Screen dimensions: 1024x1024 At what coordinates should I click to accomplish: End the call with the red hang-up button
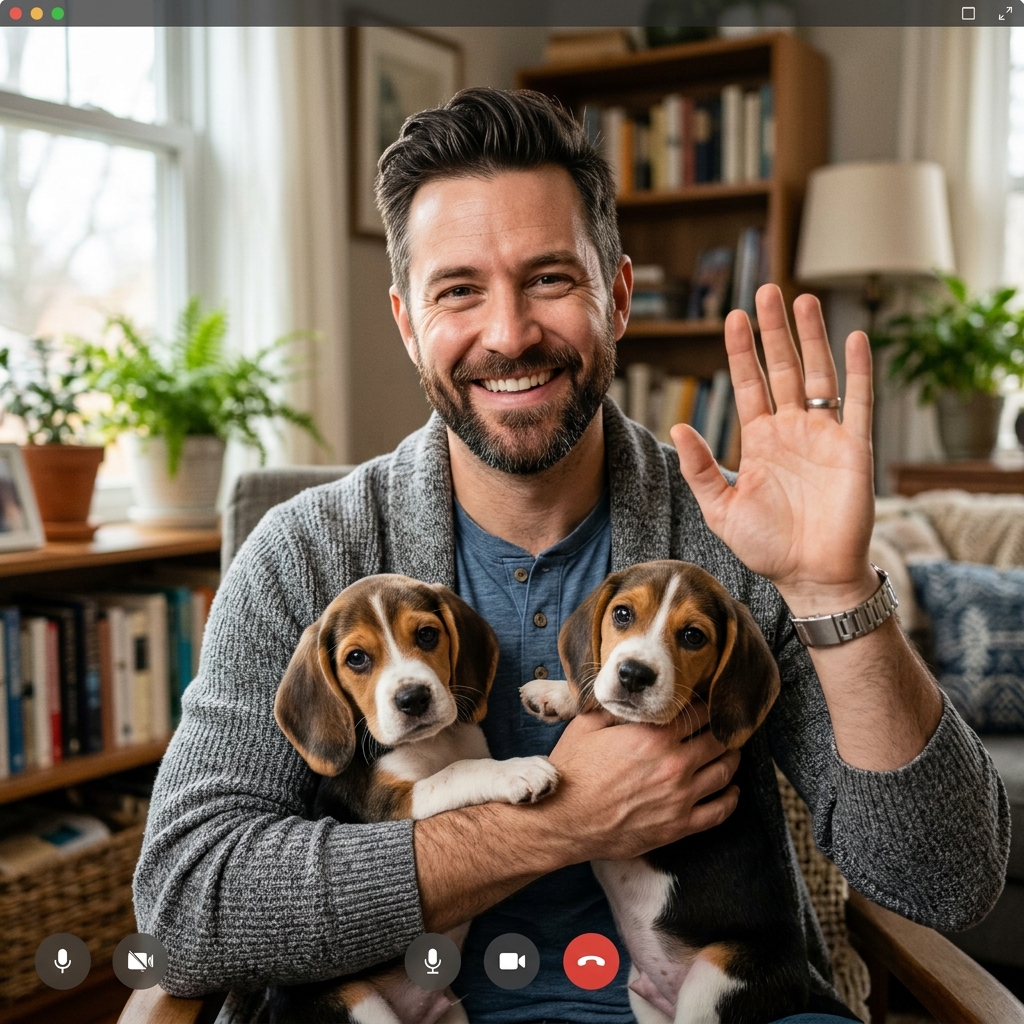(x=591, y=961)
